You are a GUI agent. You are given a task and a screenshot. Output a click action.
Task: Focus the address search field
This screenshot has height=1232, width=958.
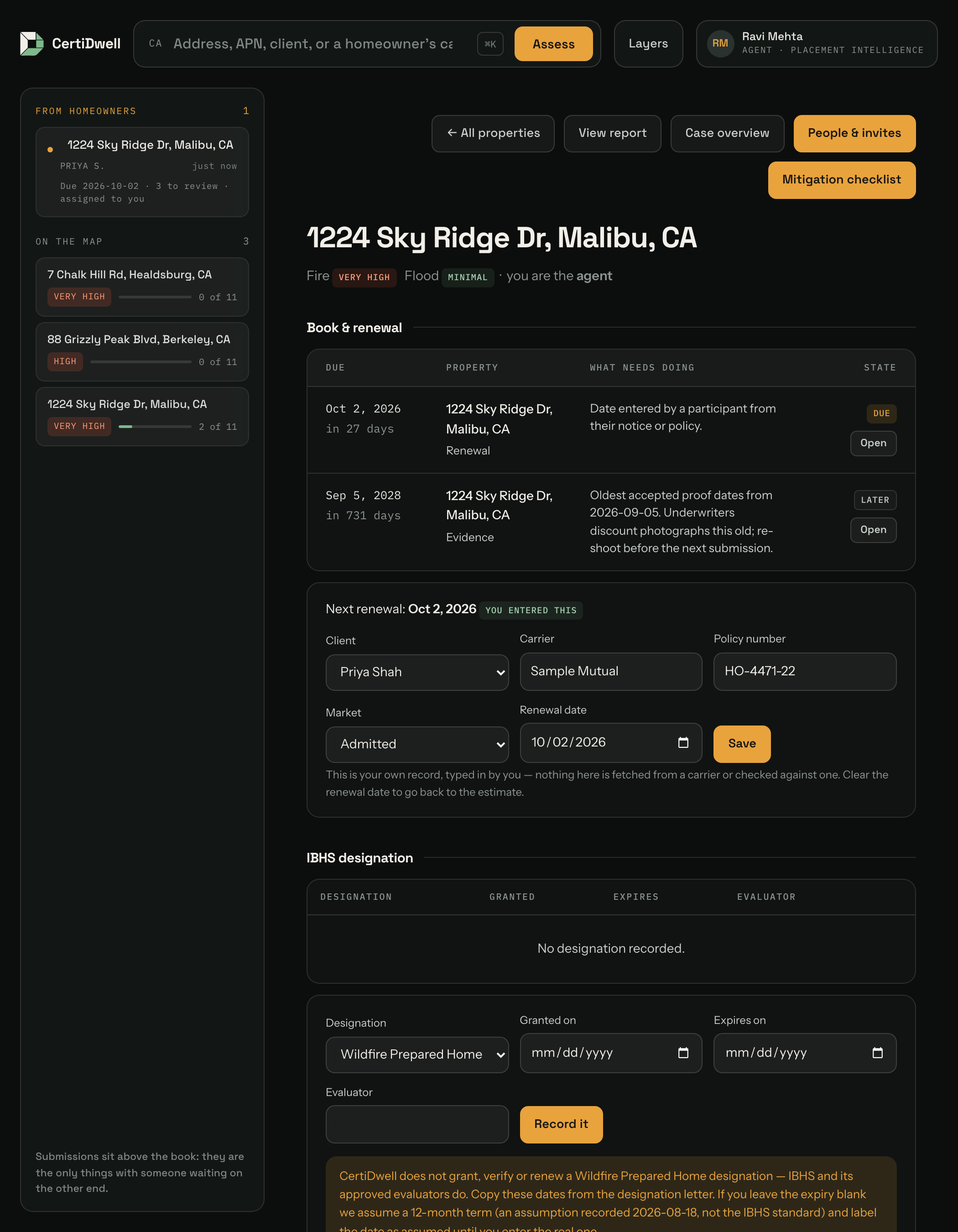[x=313, y=44]
